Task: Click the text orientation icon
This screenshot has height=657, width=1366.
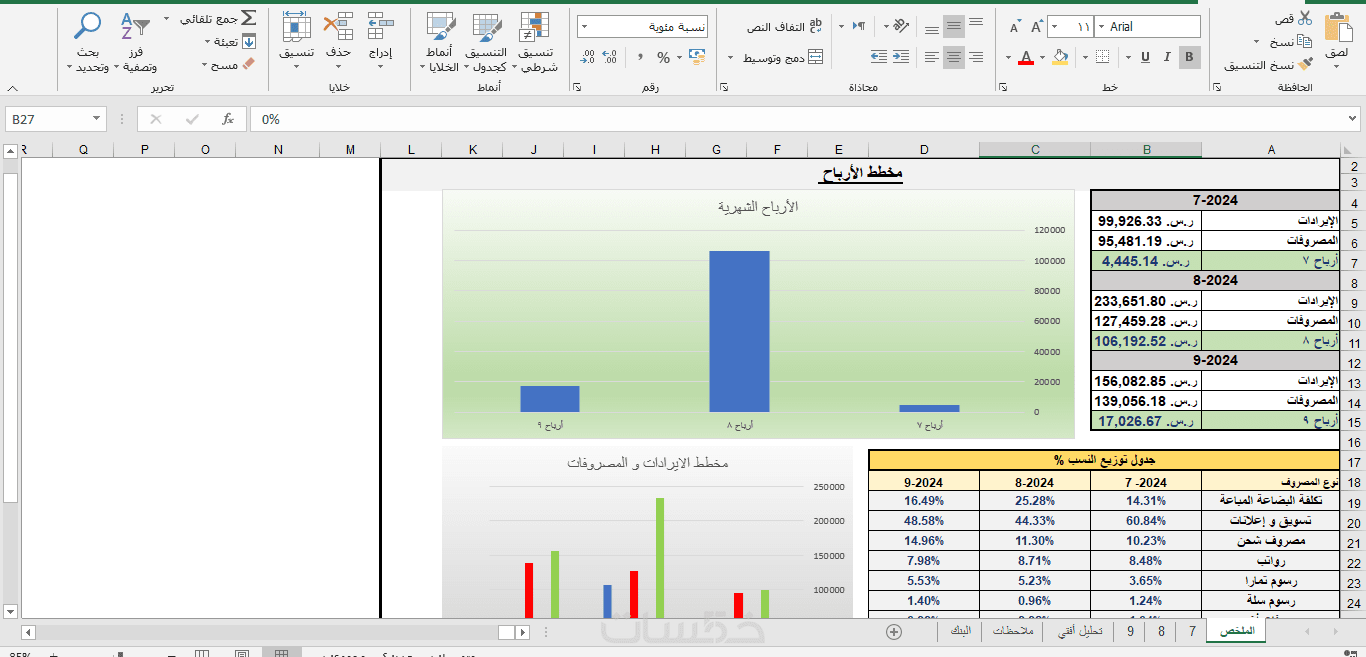Action: click(x=899, y=27)
